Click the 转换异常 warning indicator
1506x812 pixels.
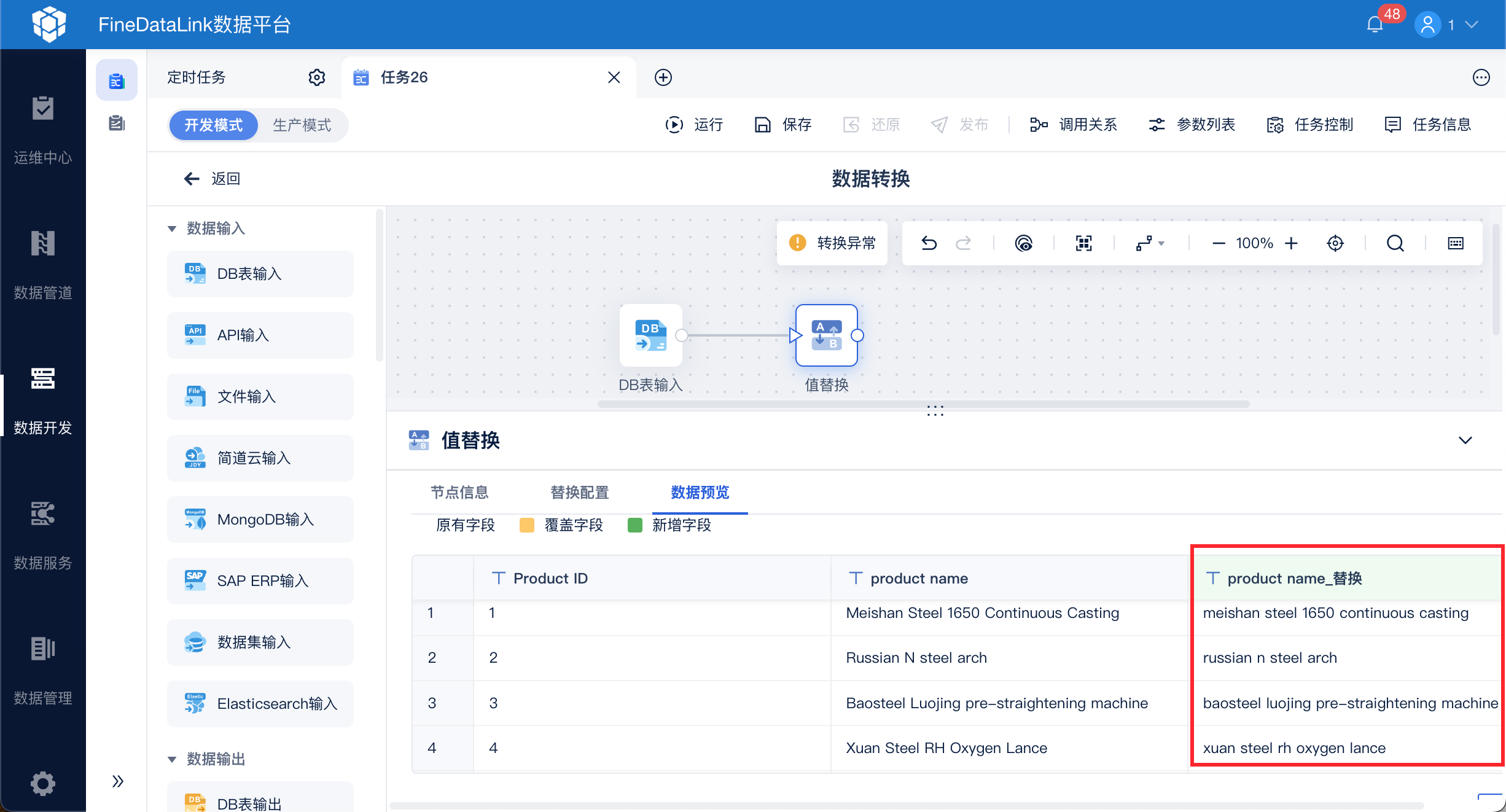832,243
